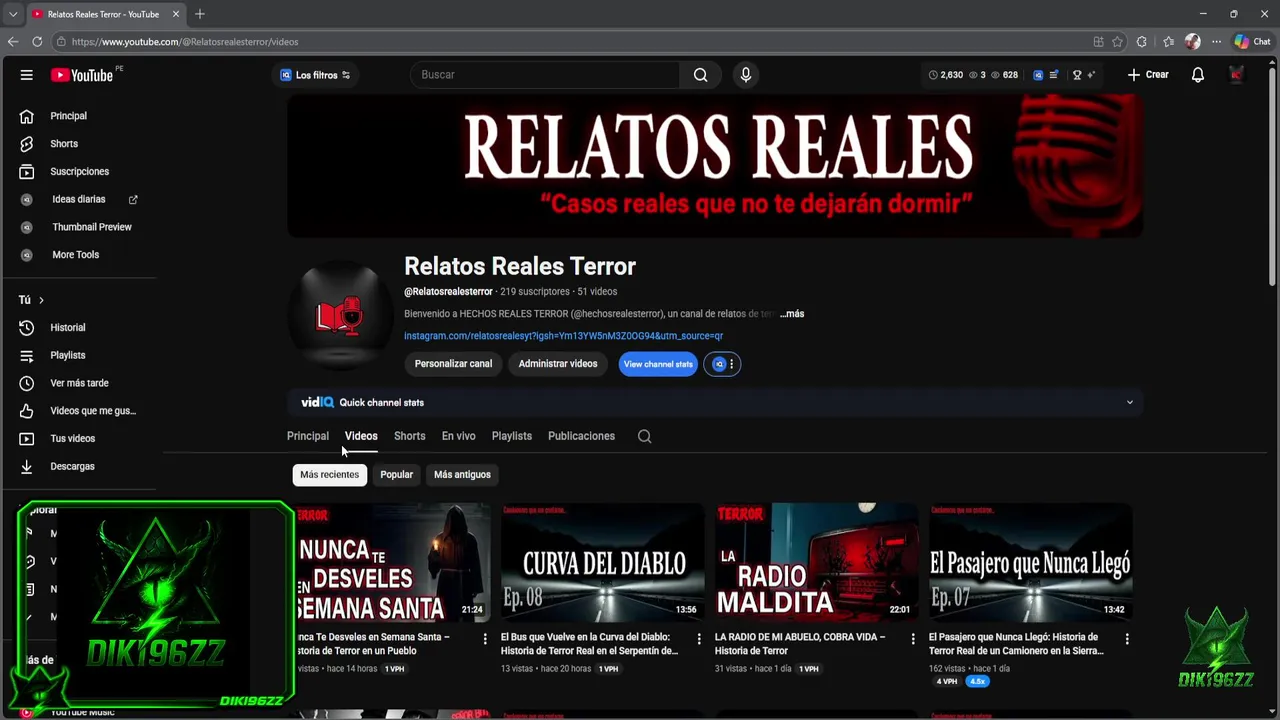Image resolution: width=1280 pixels, height=720 pixels.
Task: Click the browser address bar URL
Action: (185, 42)
